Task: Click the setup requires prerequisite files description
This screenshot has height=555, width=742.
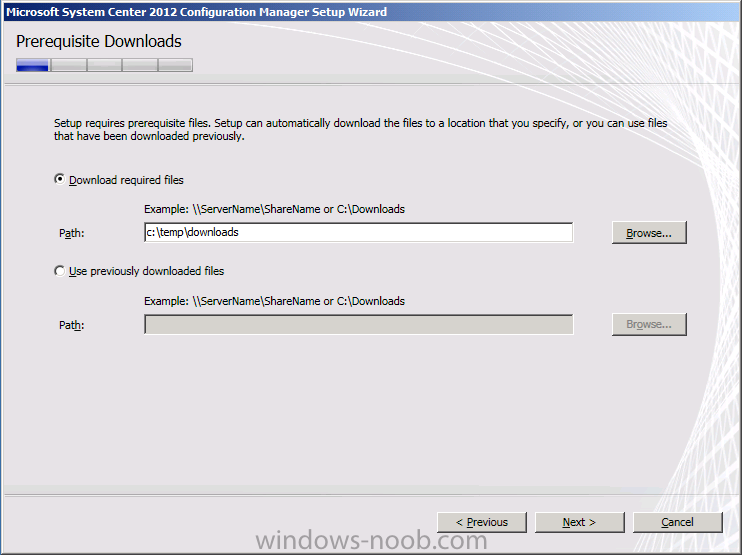Action: (x=361, y=130)
